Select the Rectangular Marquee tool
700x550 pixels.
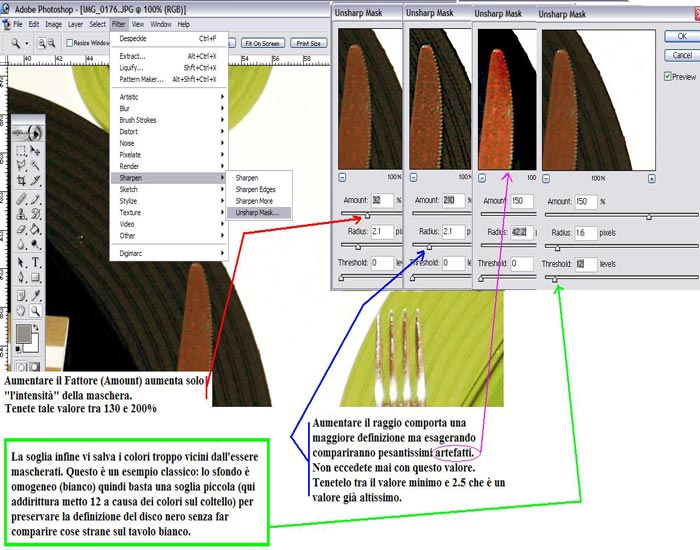tap(22, 150)
